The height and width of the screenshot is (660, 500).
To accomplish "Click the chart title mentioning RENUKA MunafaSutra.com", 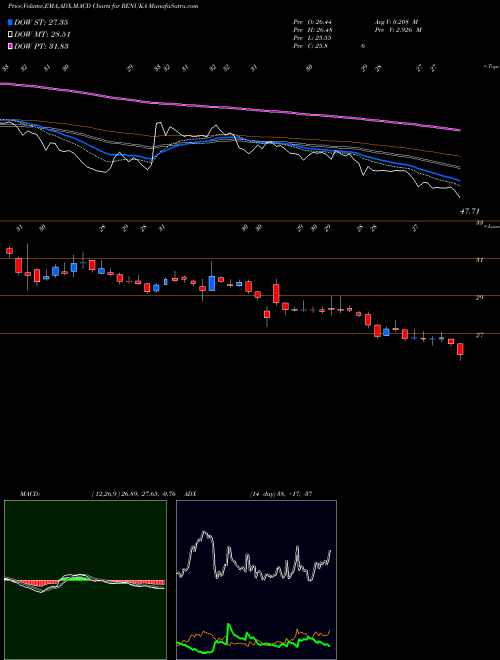I will tap(103, 6).
